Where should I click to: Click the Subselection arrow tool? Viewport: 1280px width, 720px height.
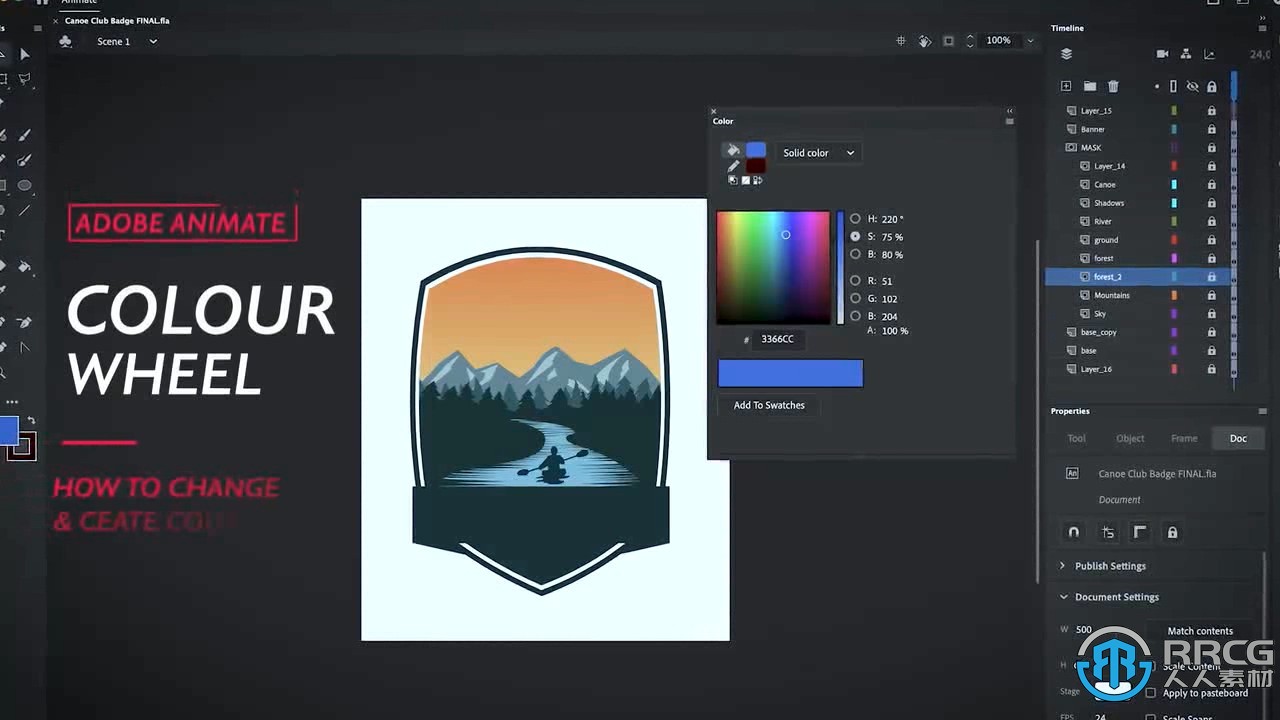click(25, 54)
